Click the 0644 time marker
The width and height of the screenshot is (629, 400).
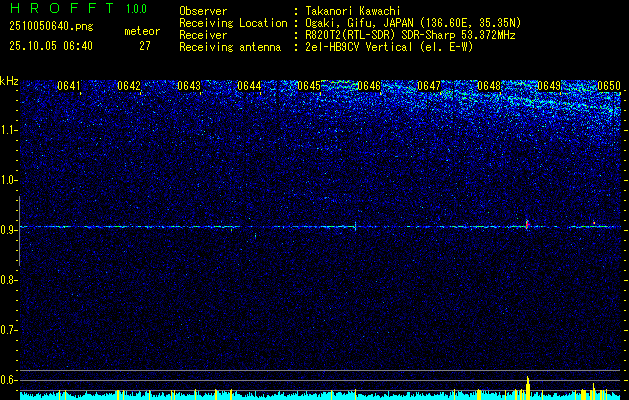249,86
